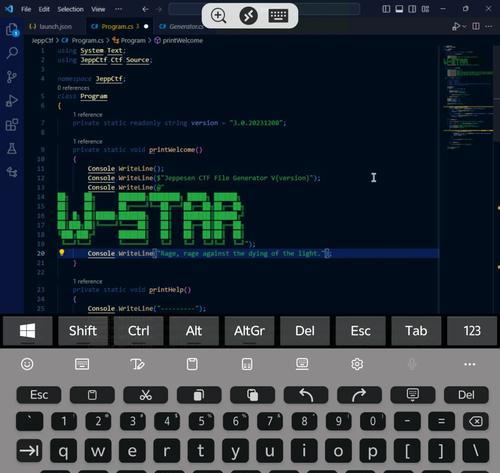This screenshot has width=500, height=473.
Task: Switch to Program.cs tab
Action: click(119, 26)
